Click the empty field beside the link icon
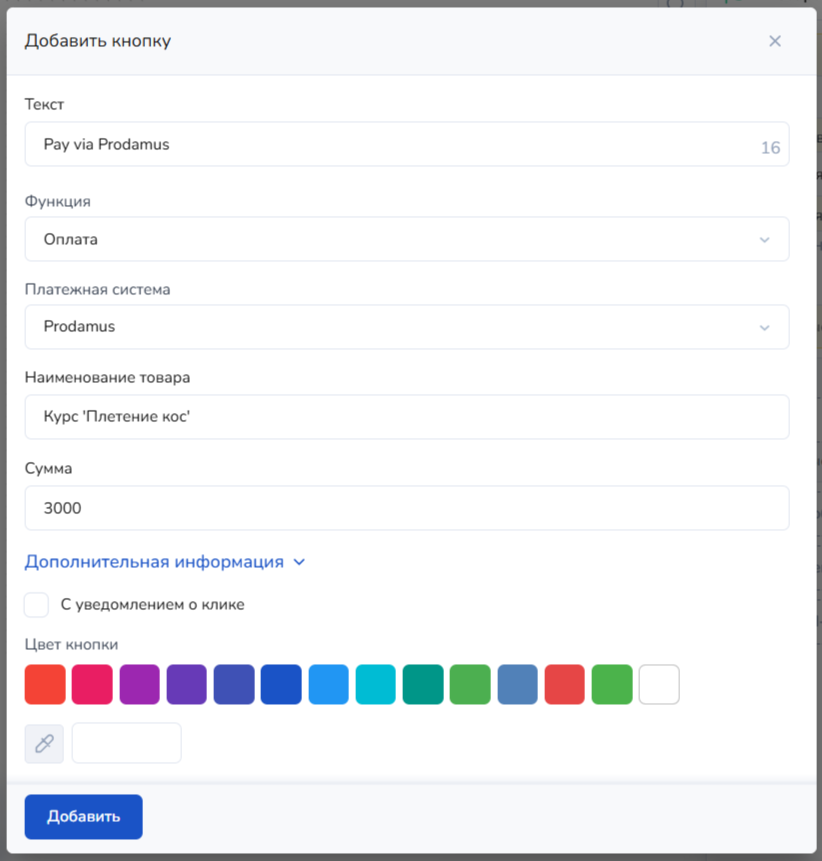 (x=126, y=743)
